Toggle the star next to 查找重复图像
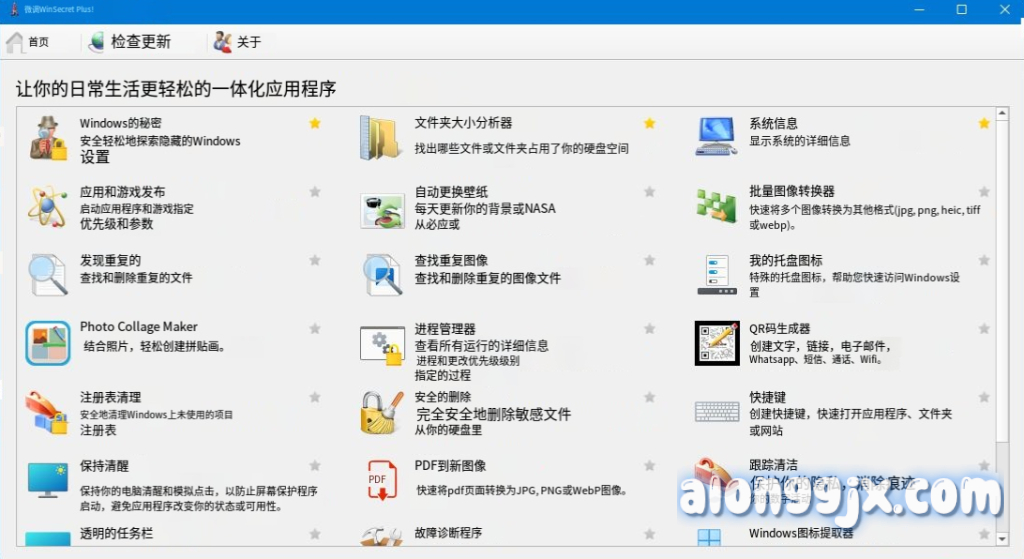This screenshot has width=1024, height=559. pyautogui.click(x=650, y=260)
